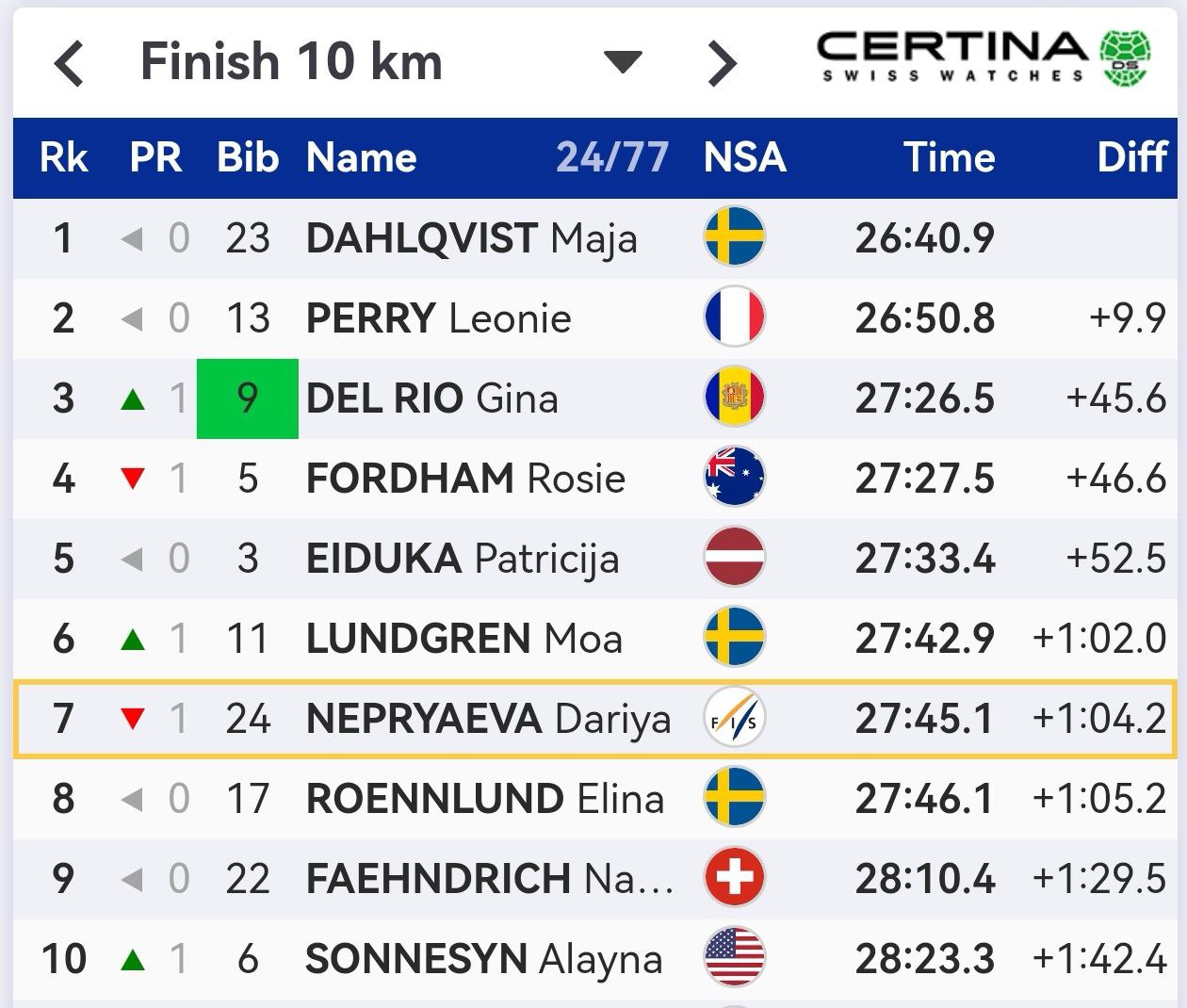Click the green highlighted bib 9 cell
Viewport: 1187px width, 1008px height.
click(x=247, y=398)
